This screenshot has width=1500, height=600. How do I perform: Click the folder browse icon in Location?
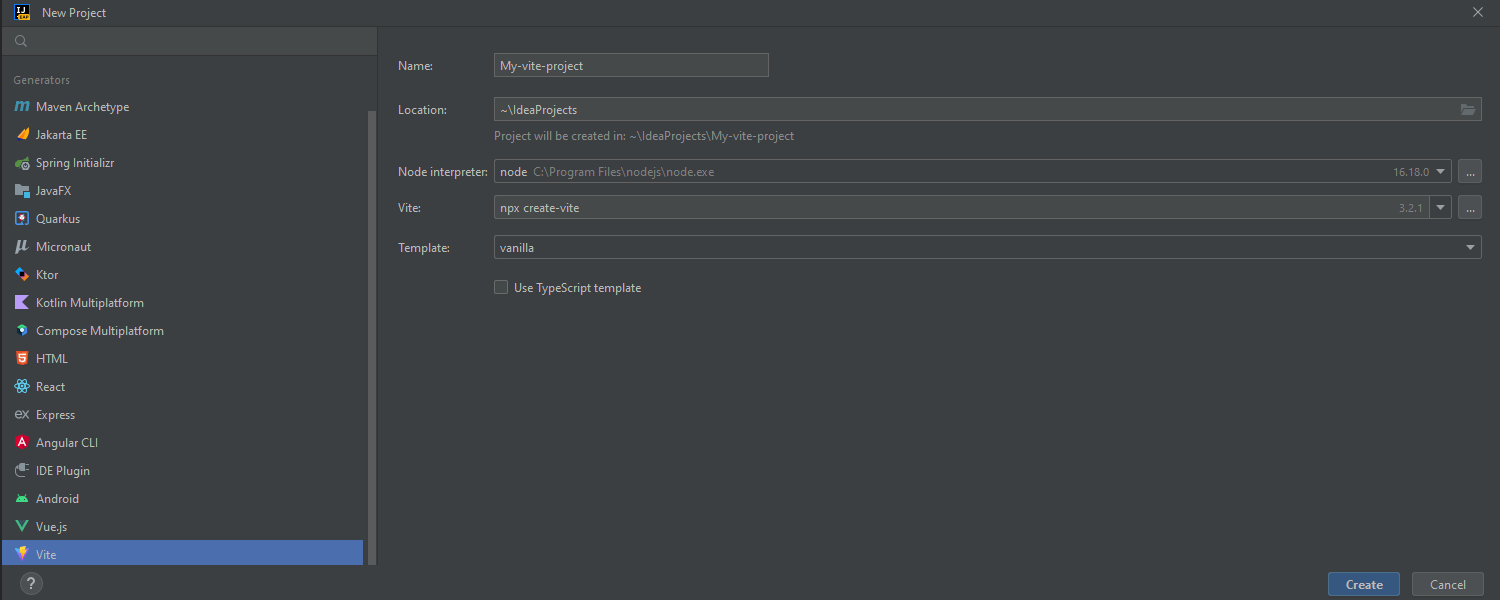[x=1468, y=110]
